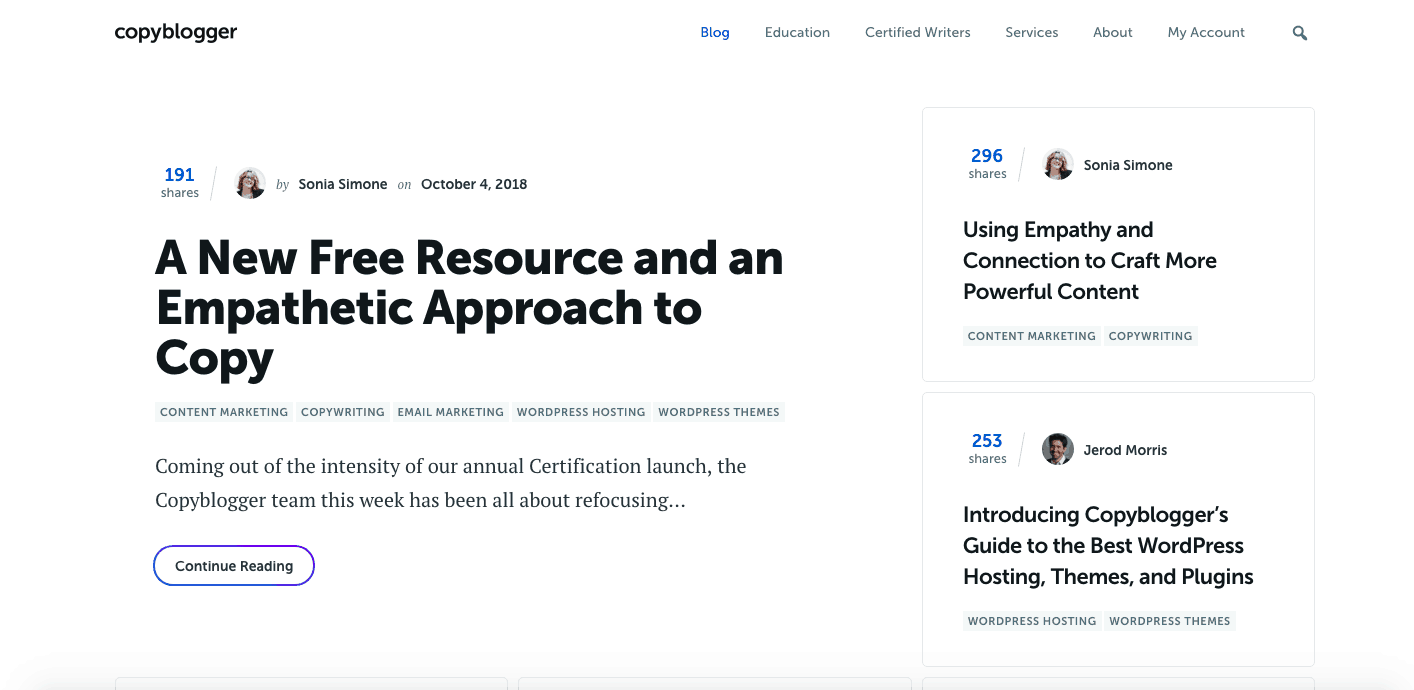Click the 253 shares counter
1414x690 pixels.
tap(987, 448)
